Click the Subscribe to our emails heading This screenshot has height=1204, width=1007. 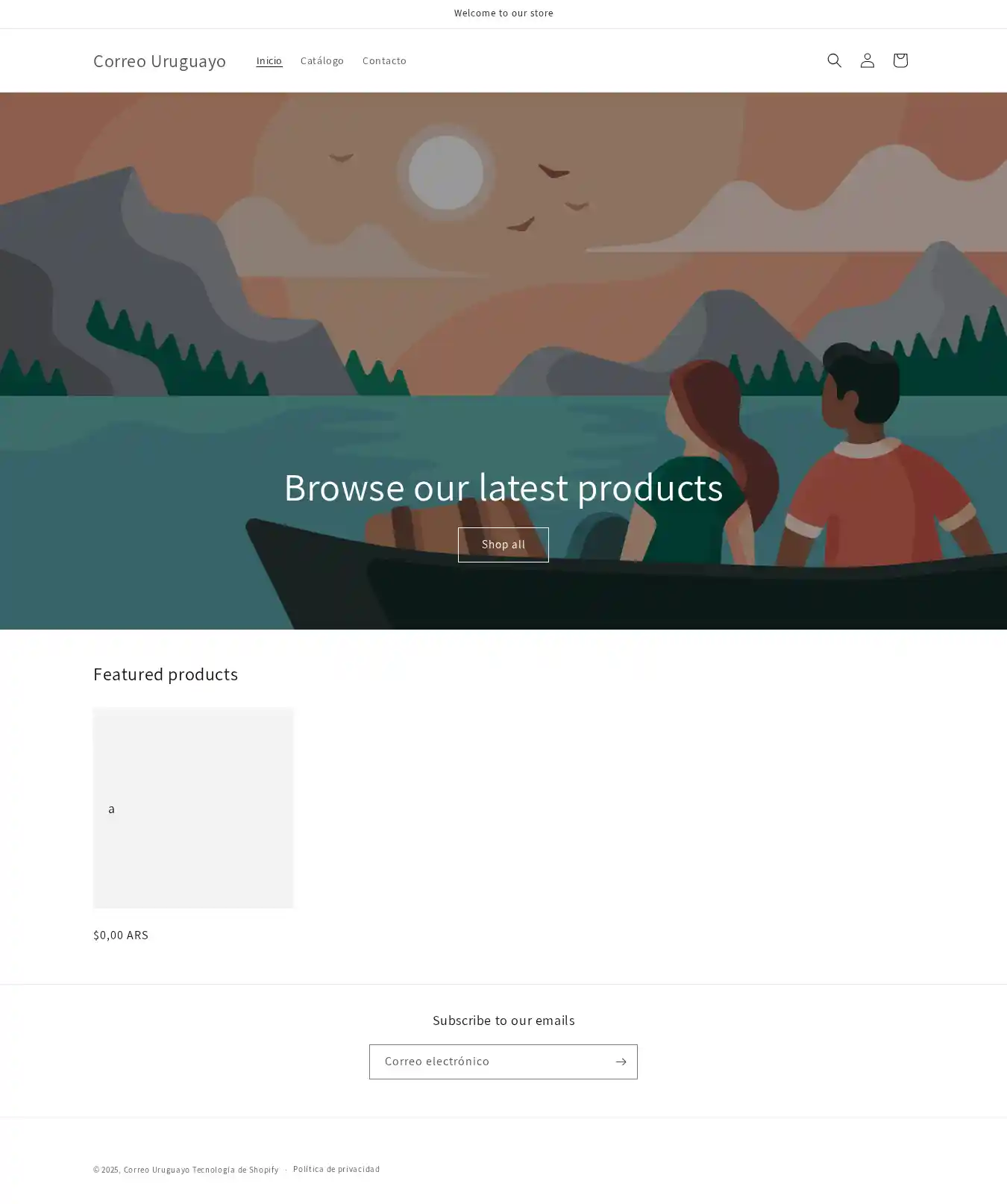point(503,1020)
